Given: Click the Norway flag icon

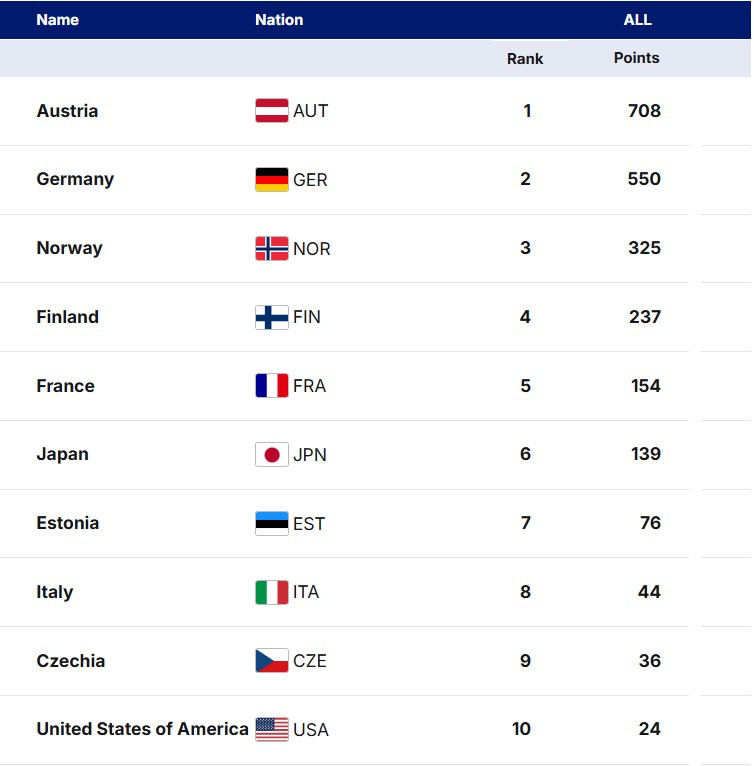Looking at the screenshot, I should pyautogui.click(x=271, y=249).
